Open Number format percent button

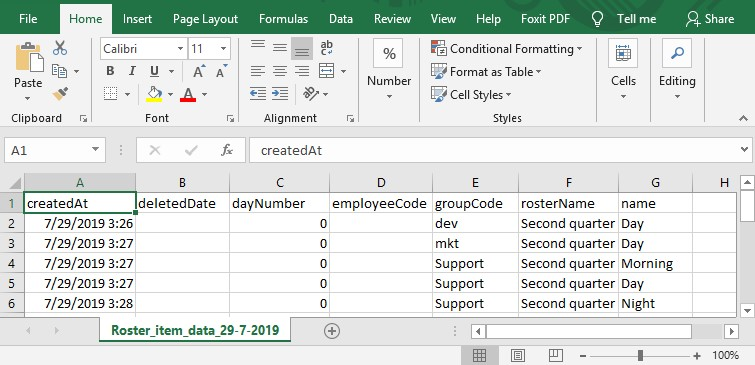(x=389, y=53)
